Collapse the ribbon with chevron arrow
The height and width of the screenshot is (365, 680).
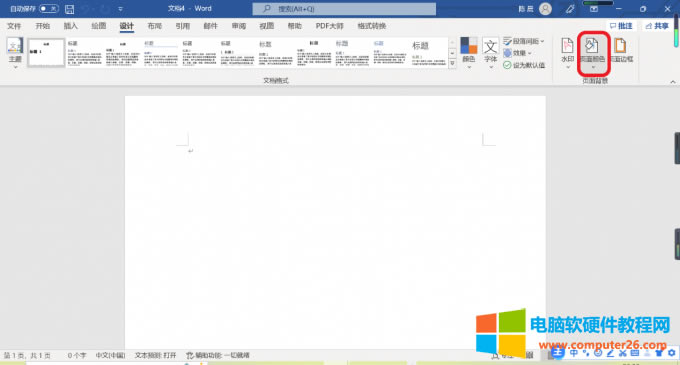pyautogui.click(x=673, y=81)
